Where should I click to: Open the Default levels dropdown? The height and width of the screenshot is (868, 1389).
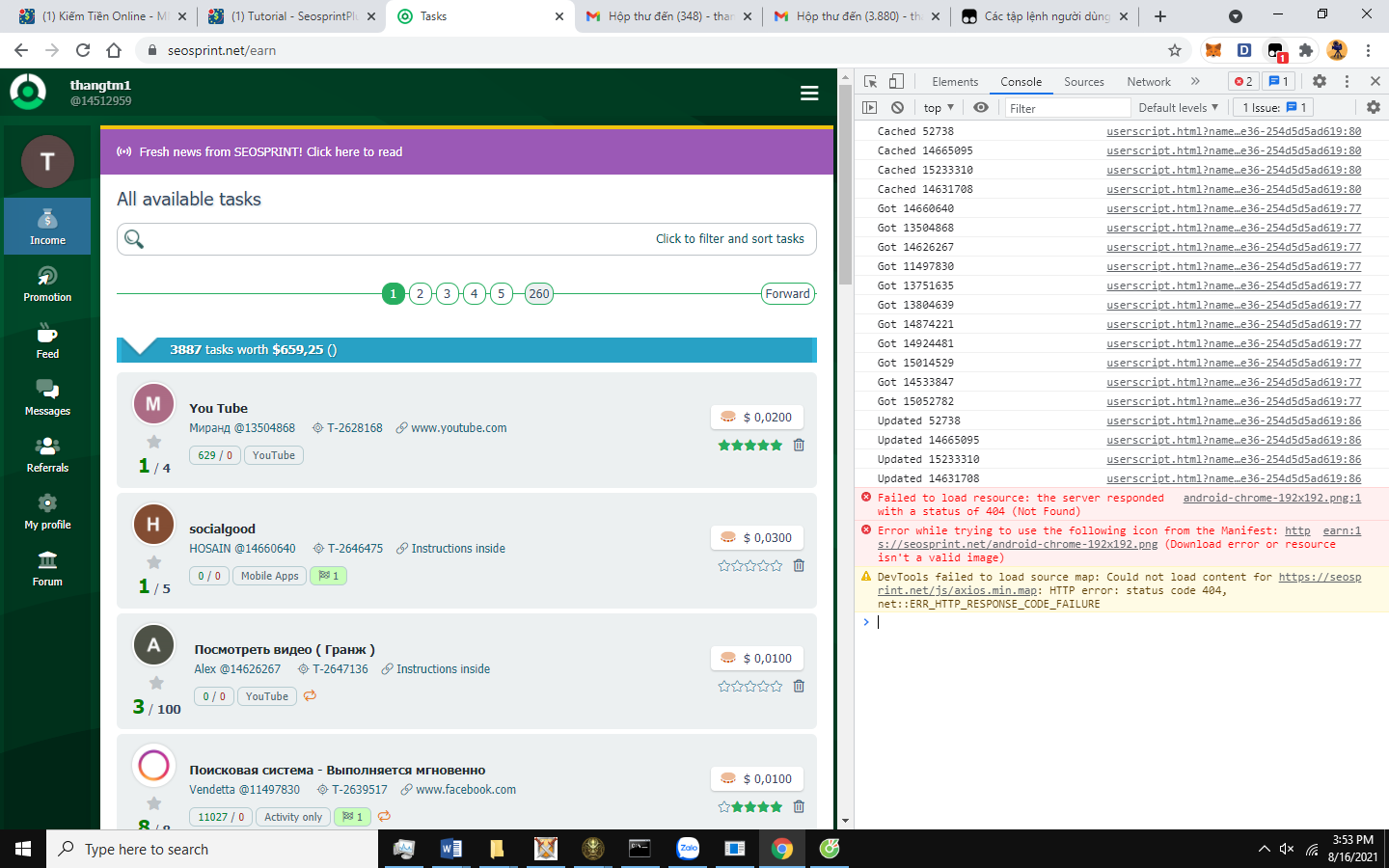pos(1178,108)
